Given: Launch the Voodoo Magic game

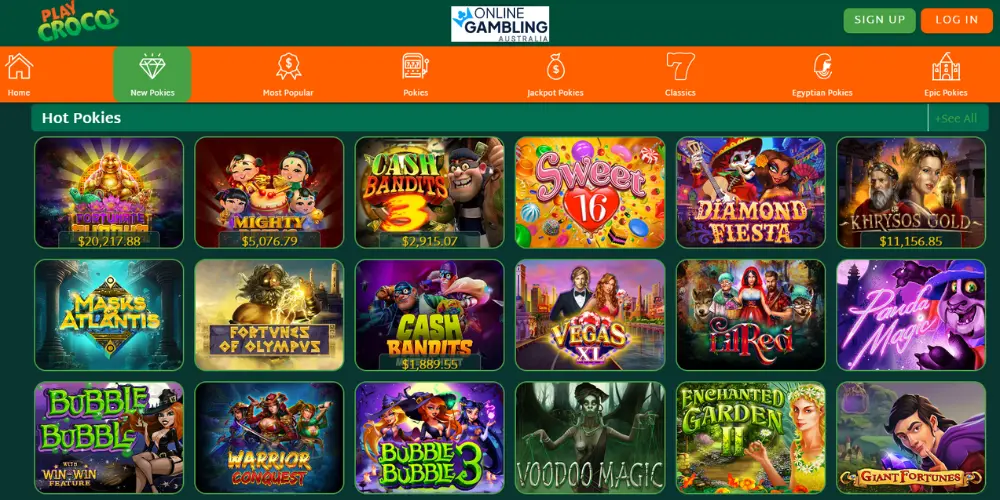Looking at the screenshot, I should click(590, 438).
